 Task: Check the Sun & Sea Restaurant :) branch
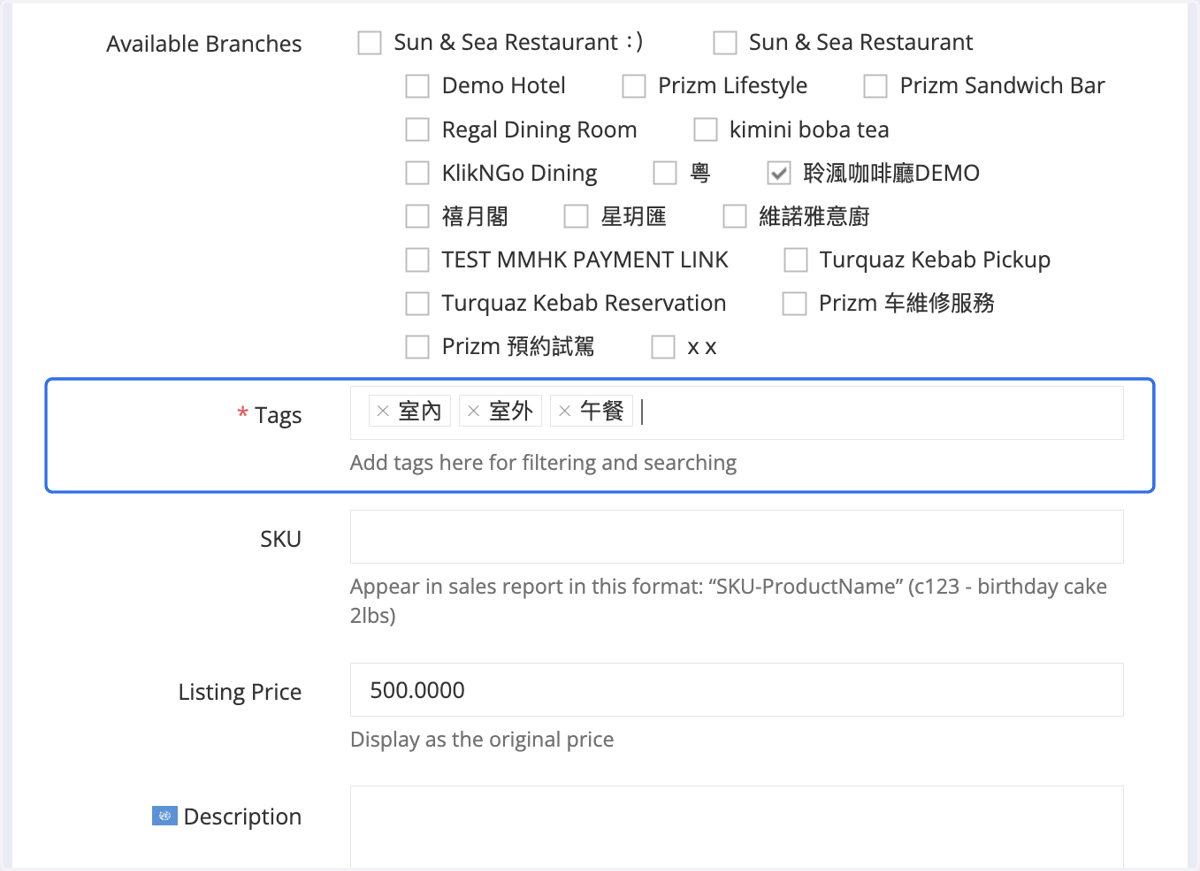point(370,43)
